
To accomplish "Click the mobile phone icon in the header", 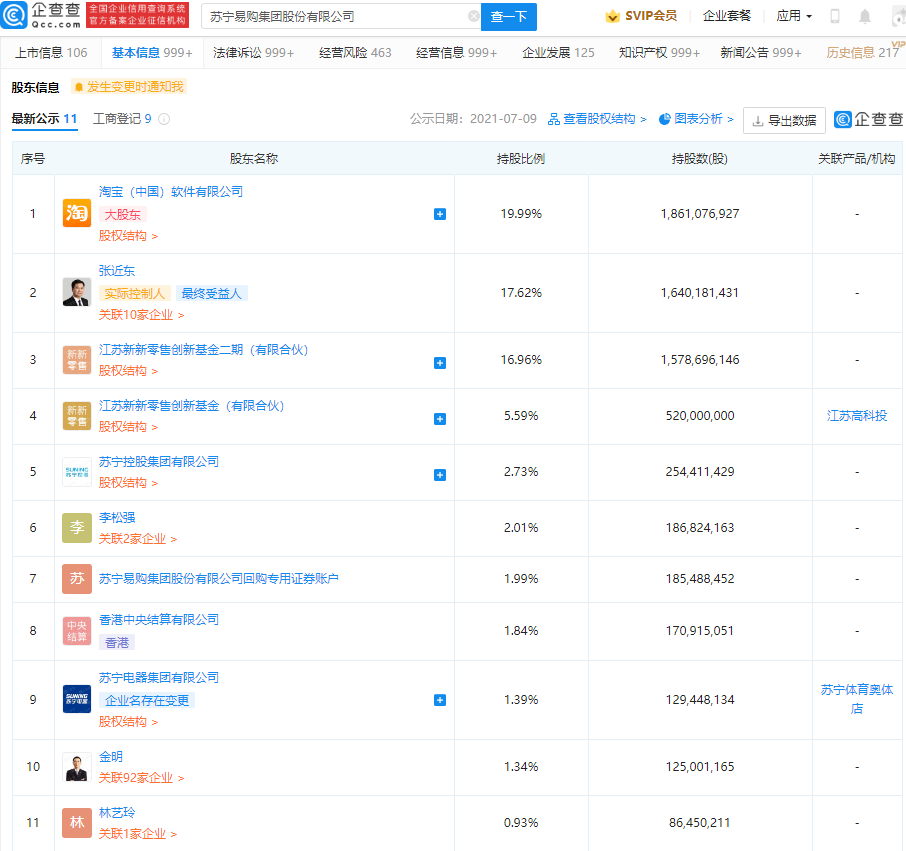I will (835, 17).
